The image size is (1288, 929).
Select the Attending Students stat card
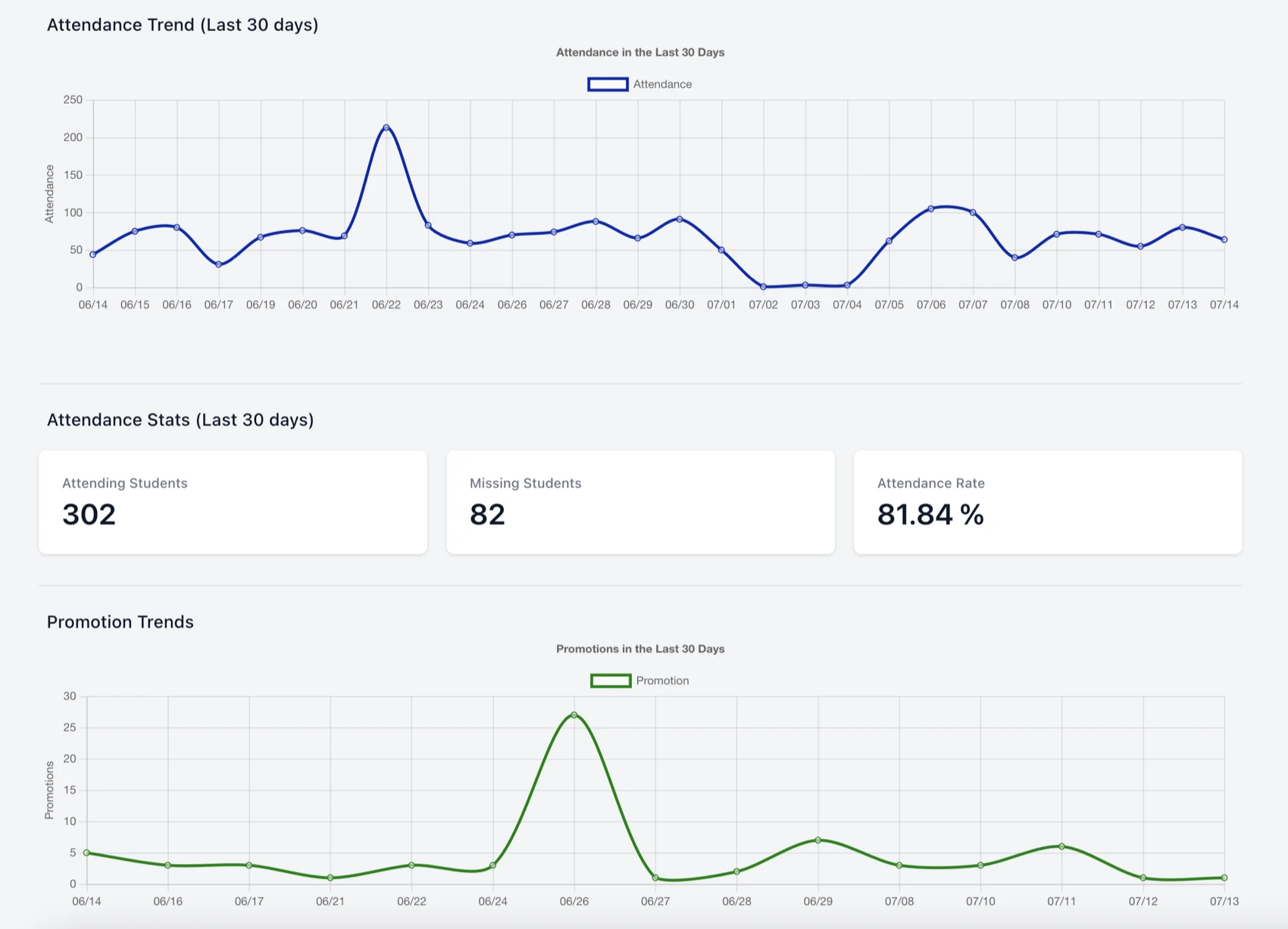(233, 502)
